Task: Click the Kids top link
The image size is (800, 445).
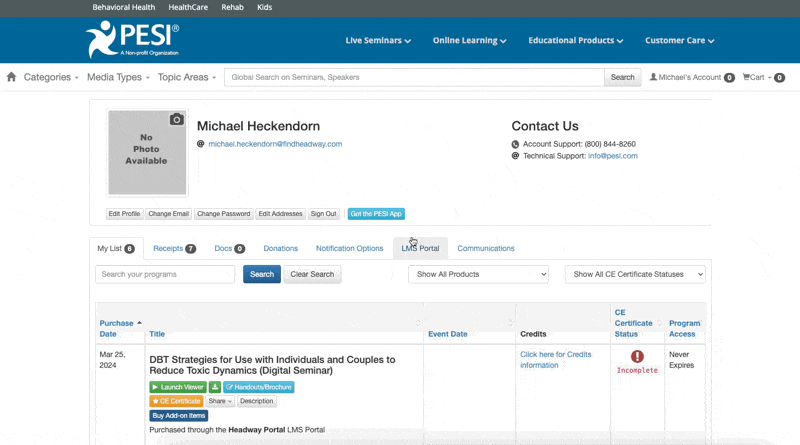Action: click(264, 7)
